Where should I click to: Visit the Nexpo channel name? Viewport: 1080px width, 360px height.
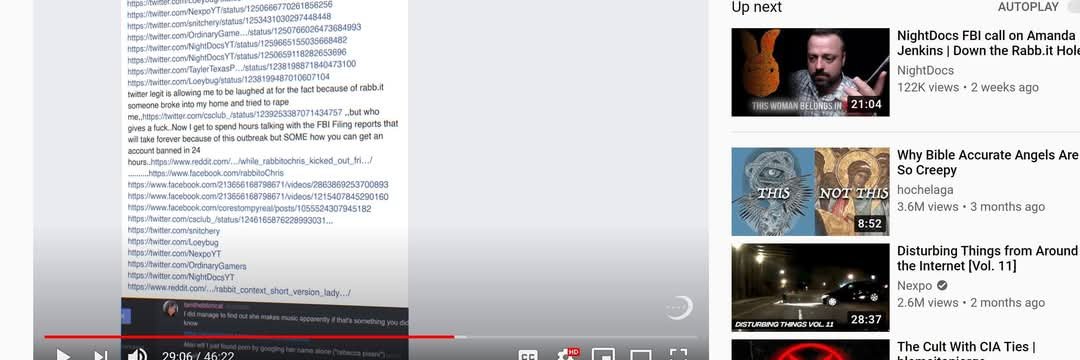[914, 286]
